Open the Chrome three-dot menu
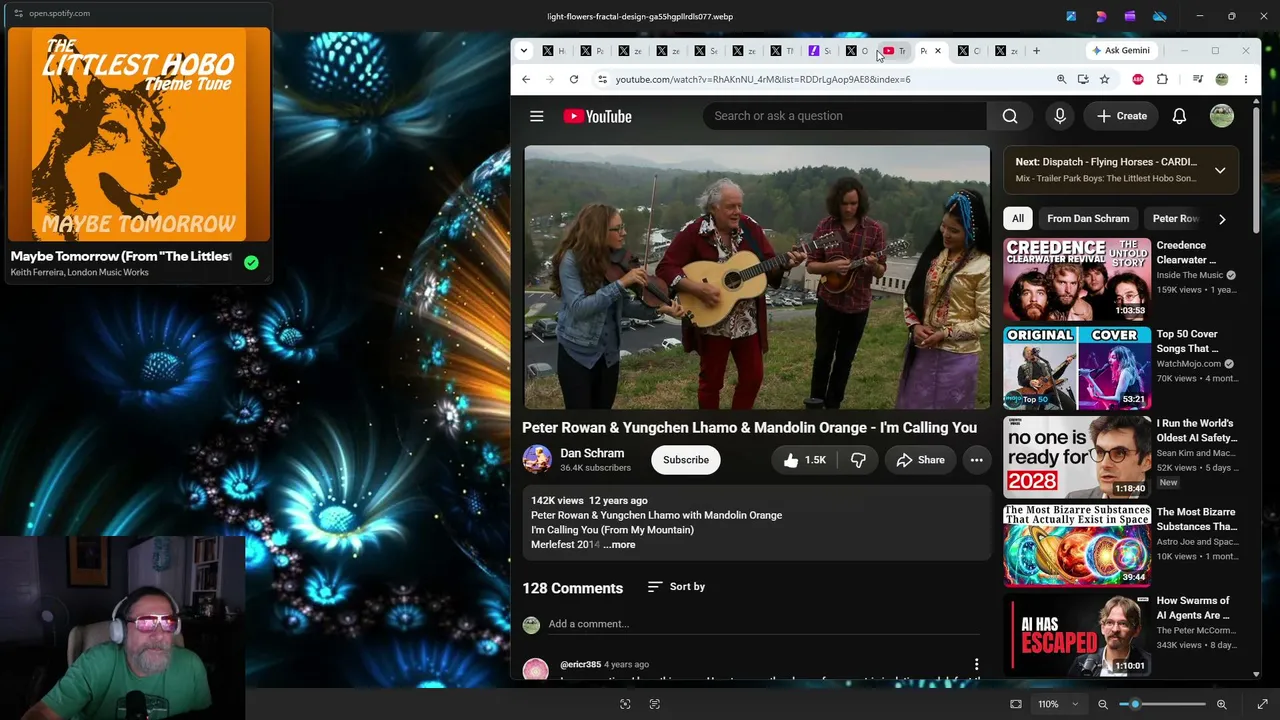 [x=1246, y=79]
